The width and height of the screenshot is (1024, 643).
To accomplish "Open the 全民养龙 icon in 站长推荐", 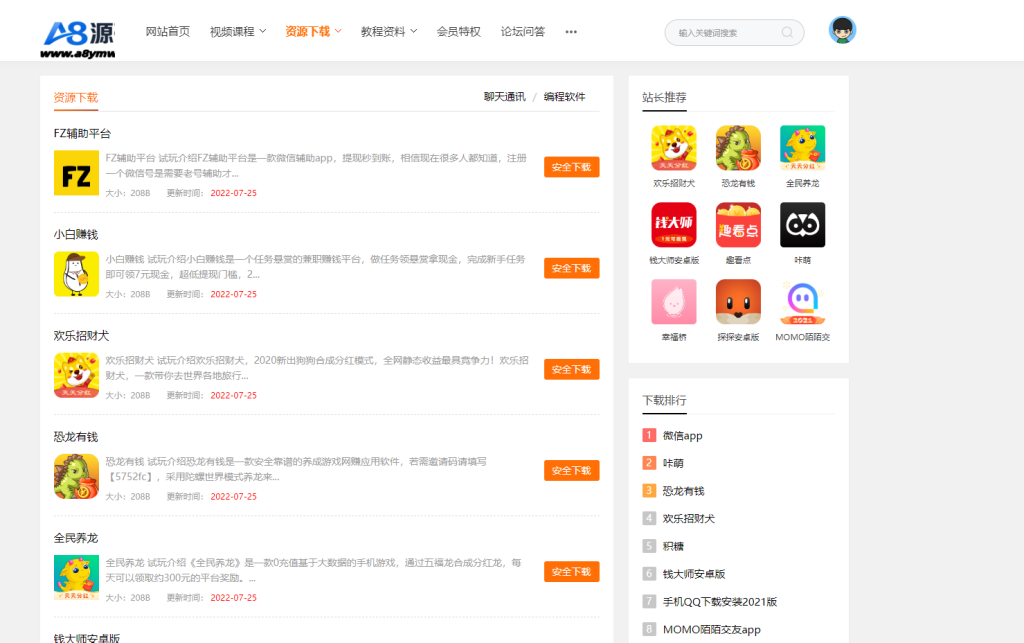I will pyautogui.click(x=803, y=148).
